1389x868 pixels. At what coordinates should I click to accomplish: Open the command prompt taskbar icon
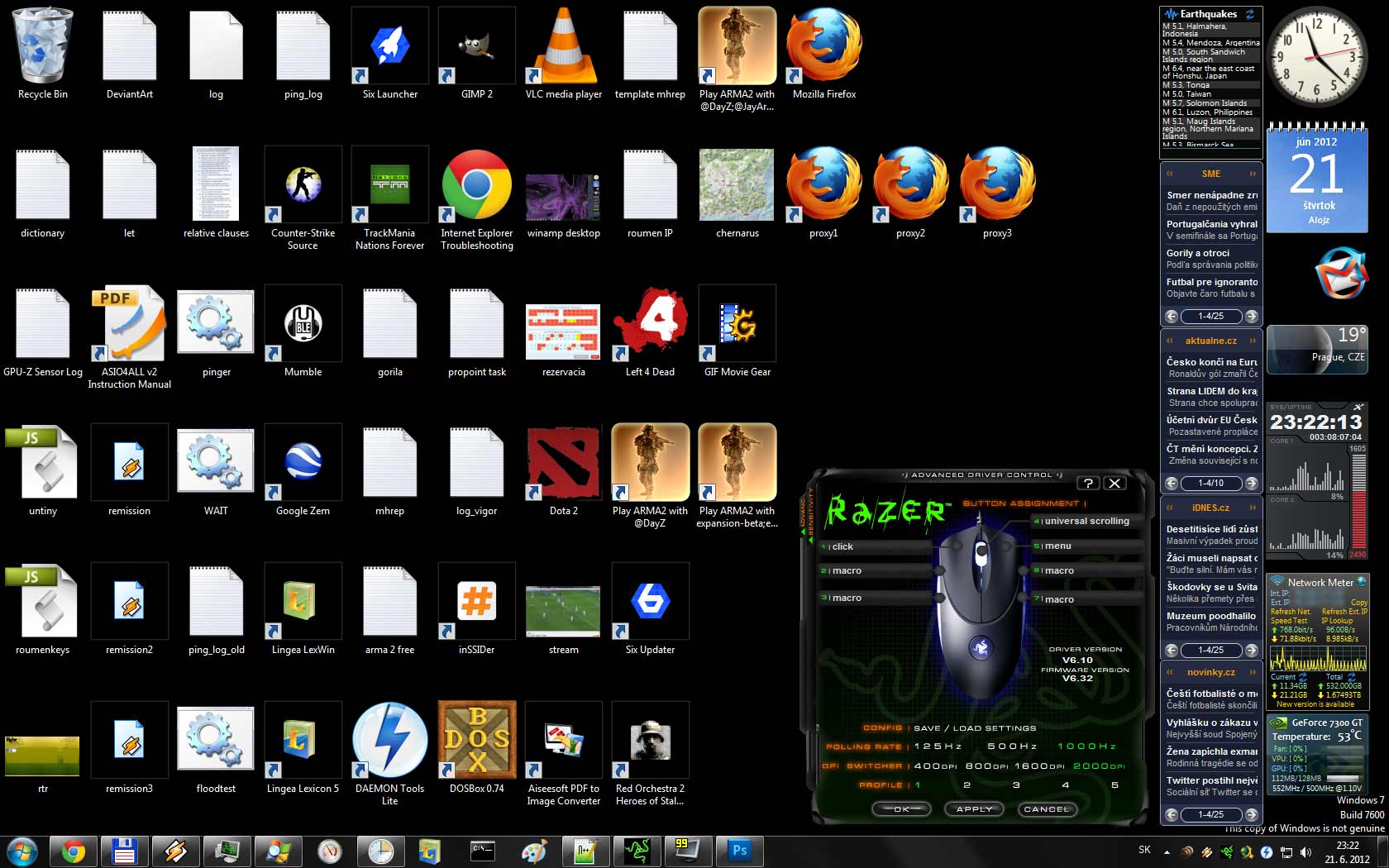(x=483, y=851)
